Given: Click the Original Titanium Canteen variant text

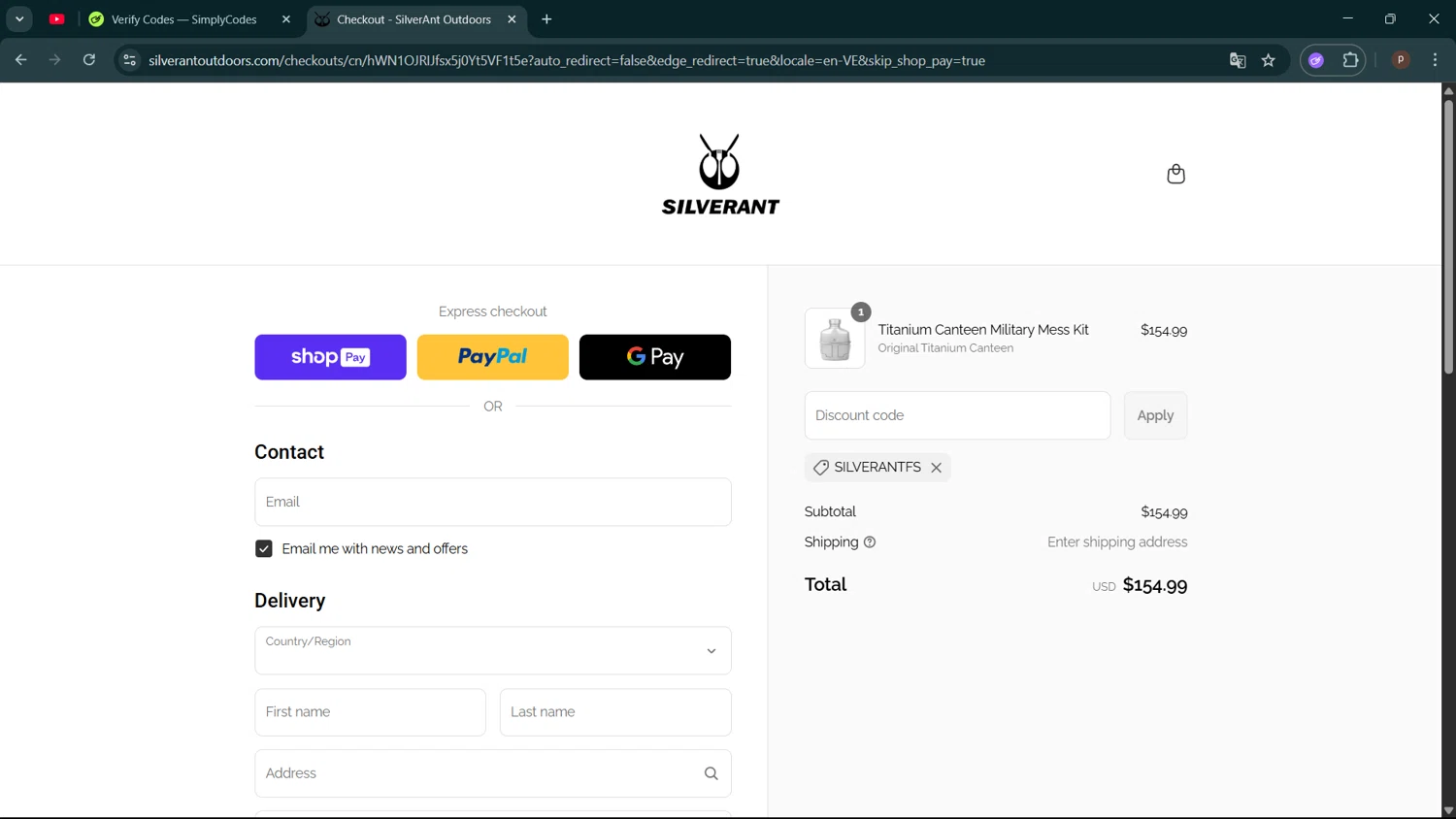Looking at the screenshot, I should coord(945,348).
